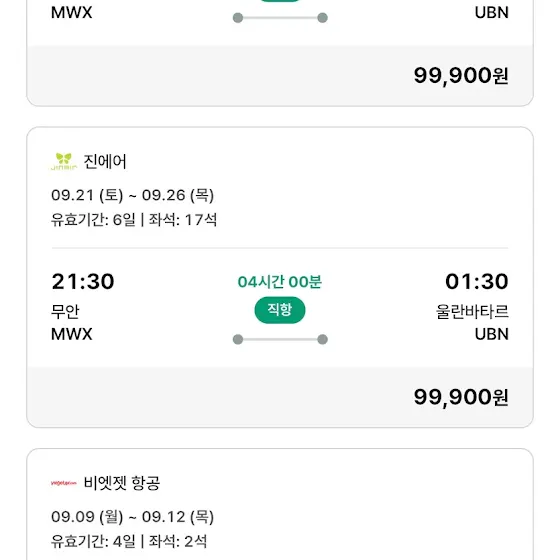Click the 99,900원 price on the Jin Air card
Image resolution: width=560 pixels, height=560 pixels.
click(x=461, y=397)
